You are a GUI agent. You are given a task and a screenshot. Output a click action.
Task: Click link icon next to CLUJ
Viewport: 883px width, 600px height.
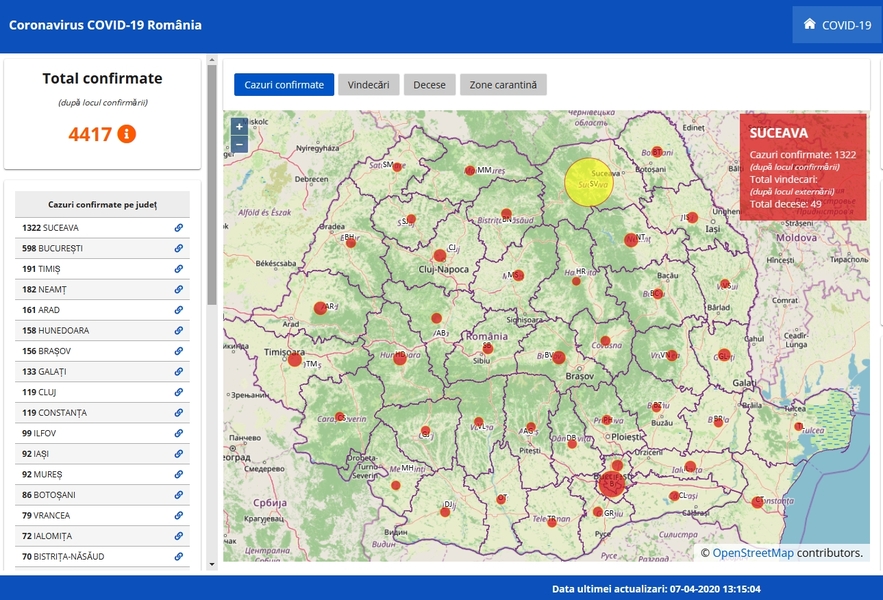pyautogui.click(x=179, y=392)
